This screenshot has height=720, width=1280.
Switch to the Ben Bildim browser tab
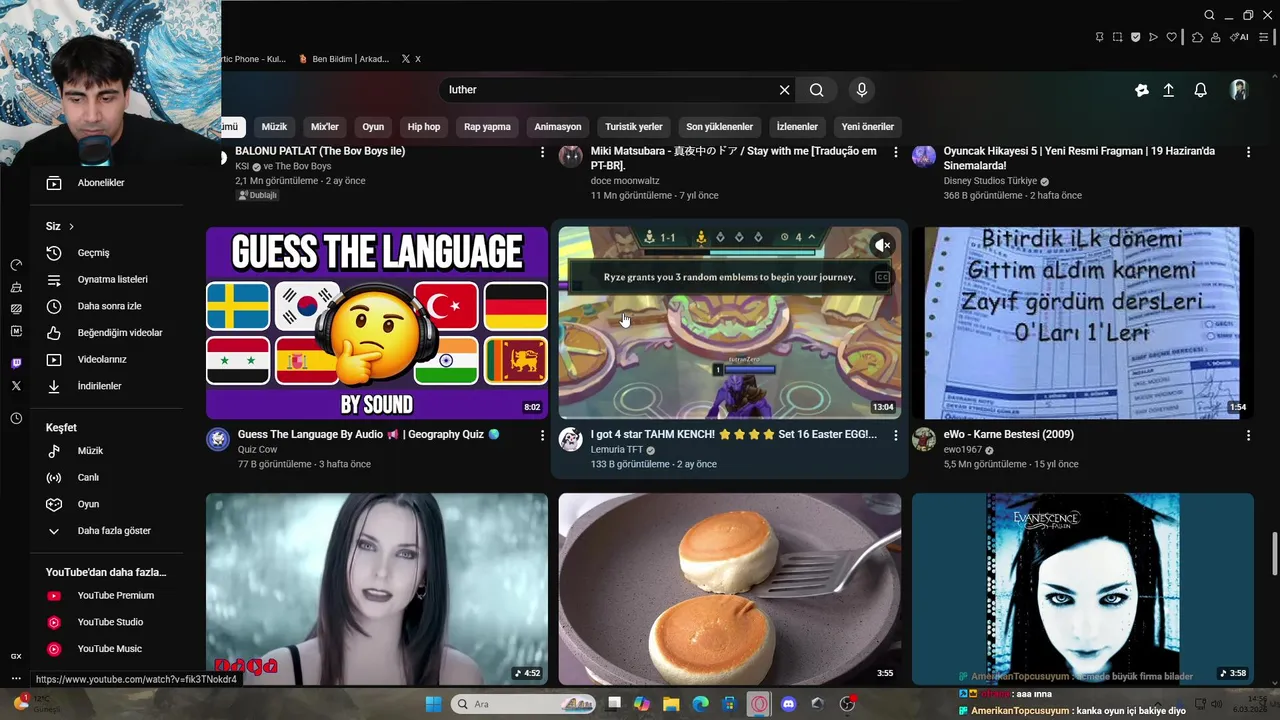click(344, 59)
